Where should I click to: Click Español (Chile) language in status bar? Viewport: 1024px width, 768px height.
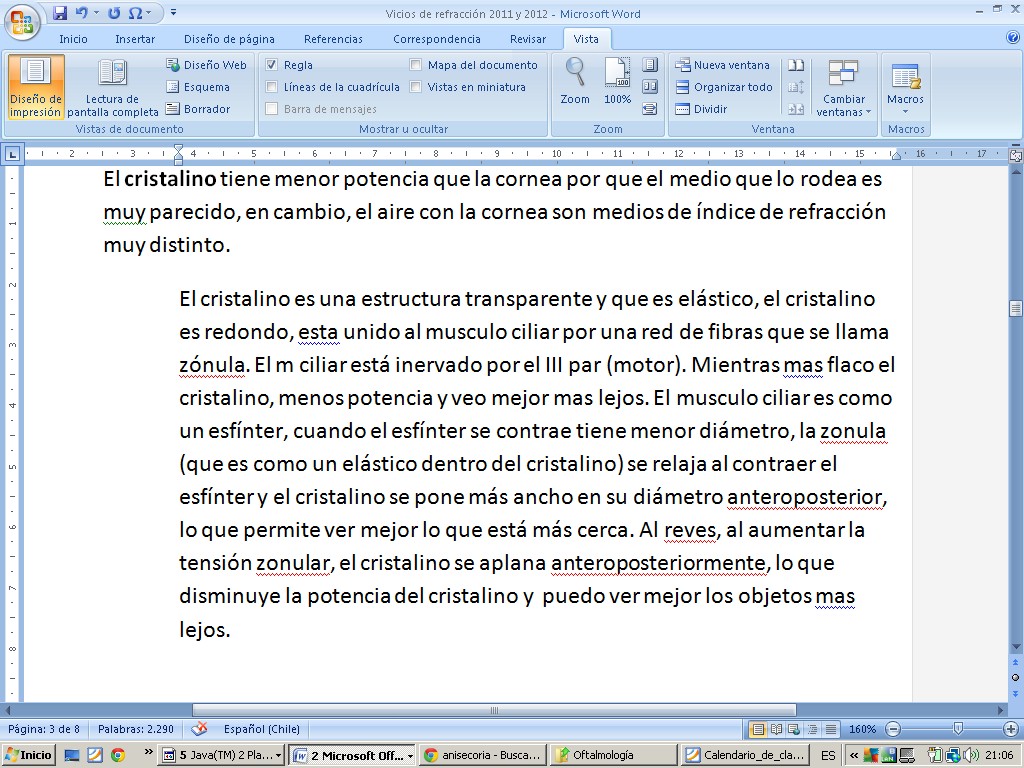(261, 729)
